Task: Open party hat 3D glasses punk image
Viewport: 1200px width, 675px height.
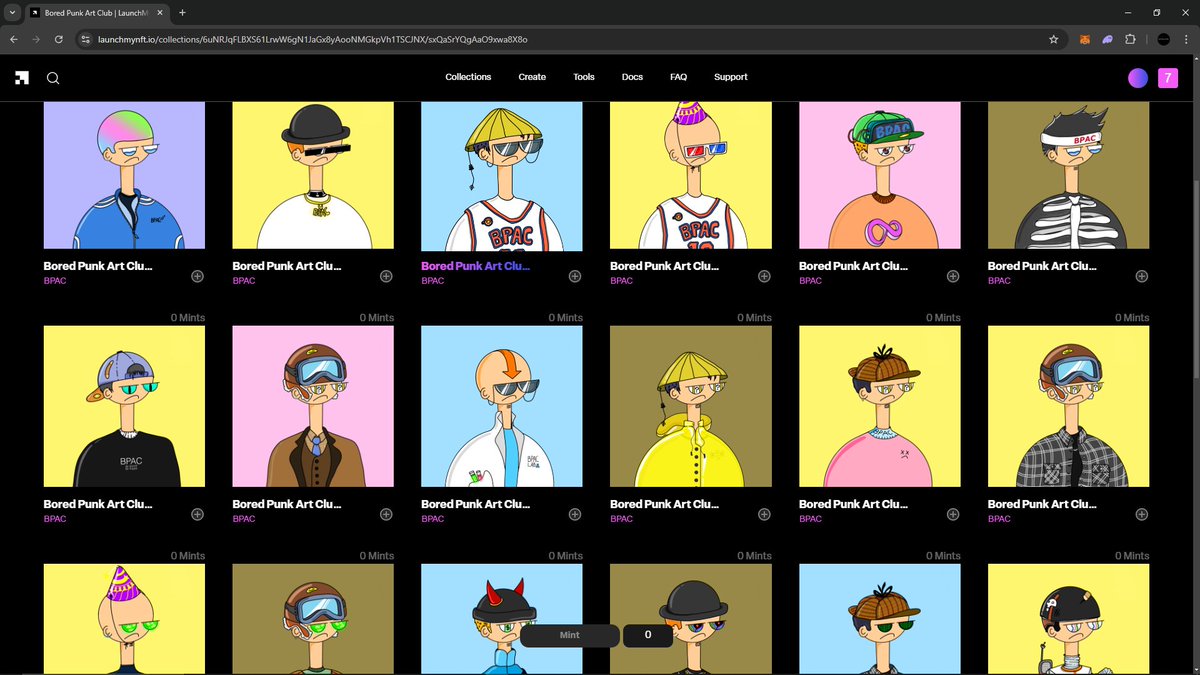Action: pyautogui.click(x=691, y=176)
